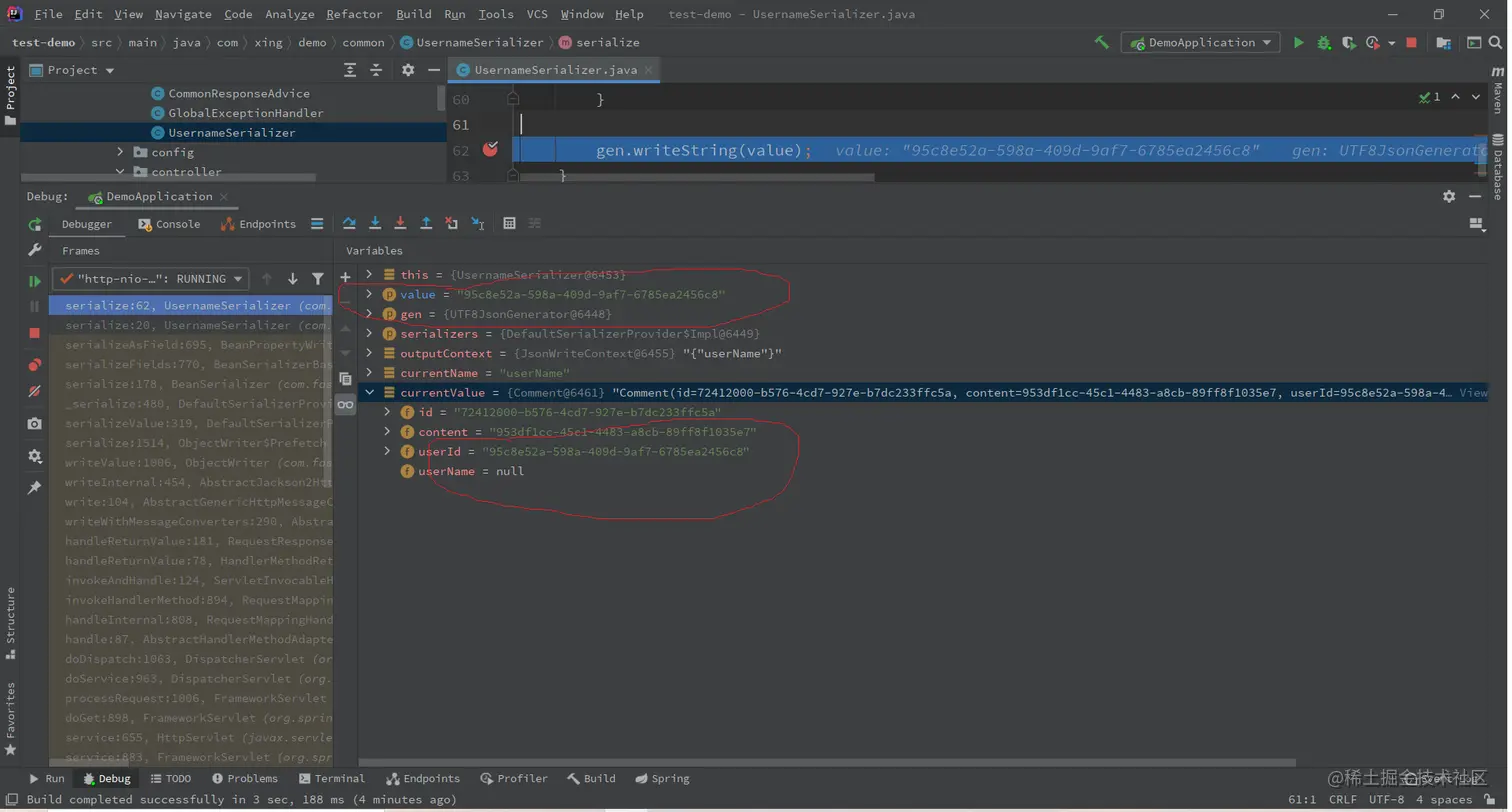Screen dimensions: 1512x812
Task: Open the thread selector "http-nio" dropdown
Action: pos(151,279)
